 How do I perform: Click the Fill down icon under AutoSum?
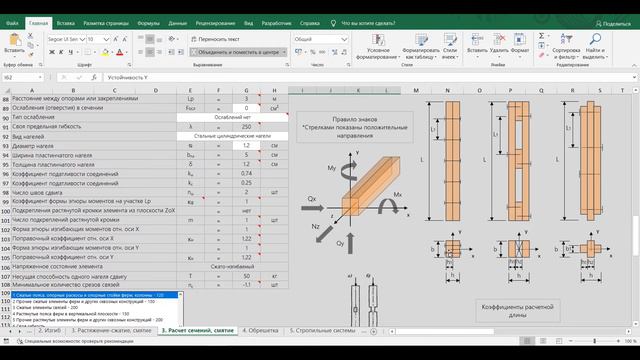pyautogui.click(x=542, y=45)
